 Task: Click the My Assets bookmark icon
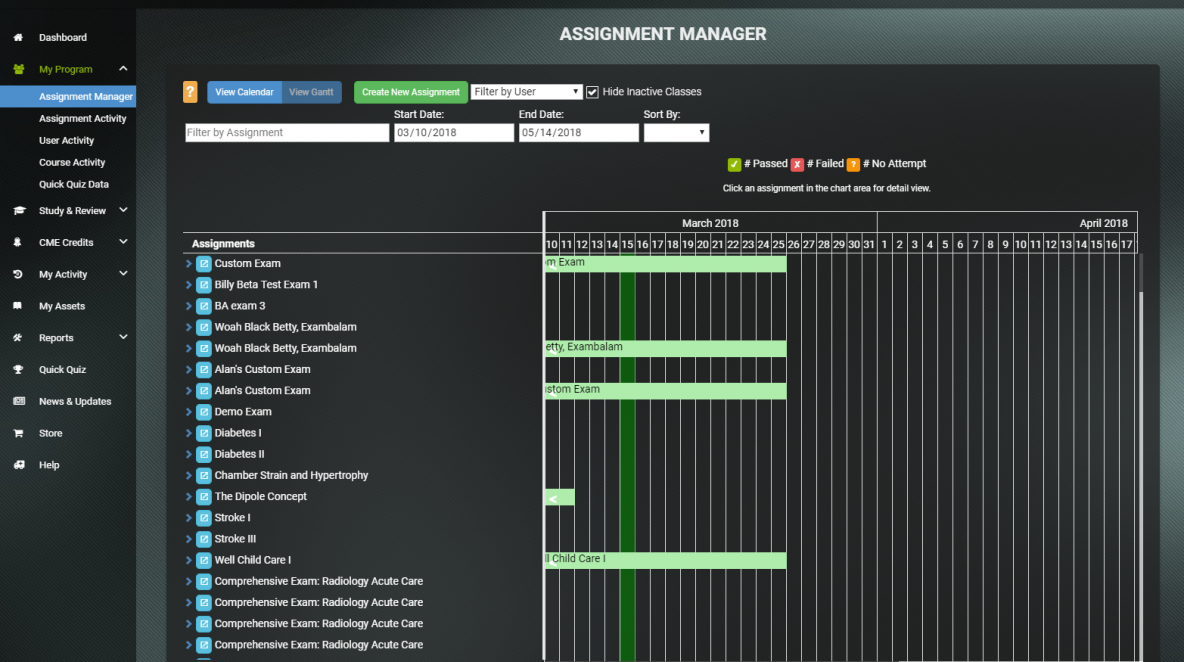click(x=17, y=306)
